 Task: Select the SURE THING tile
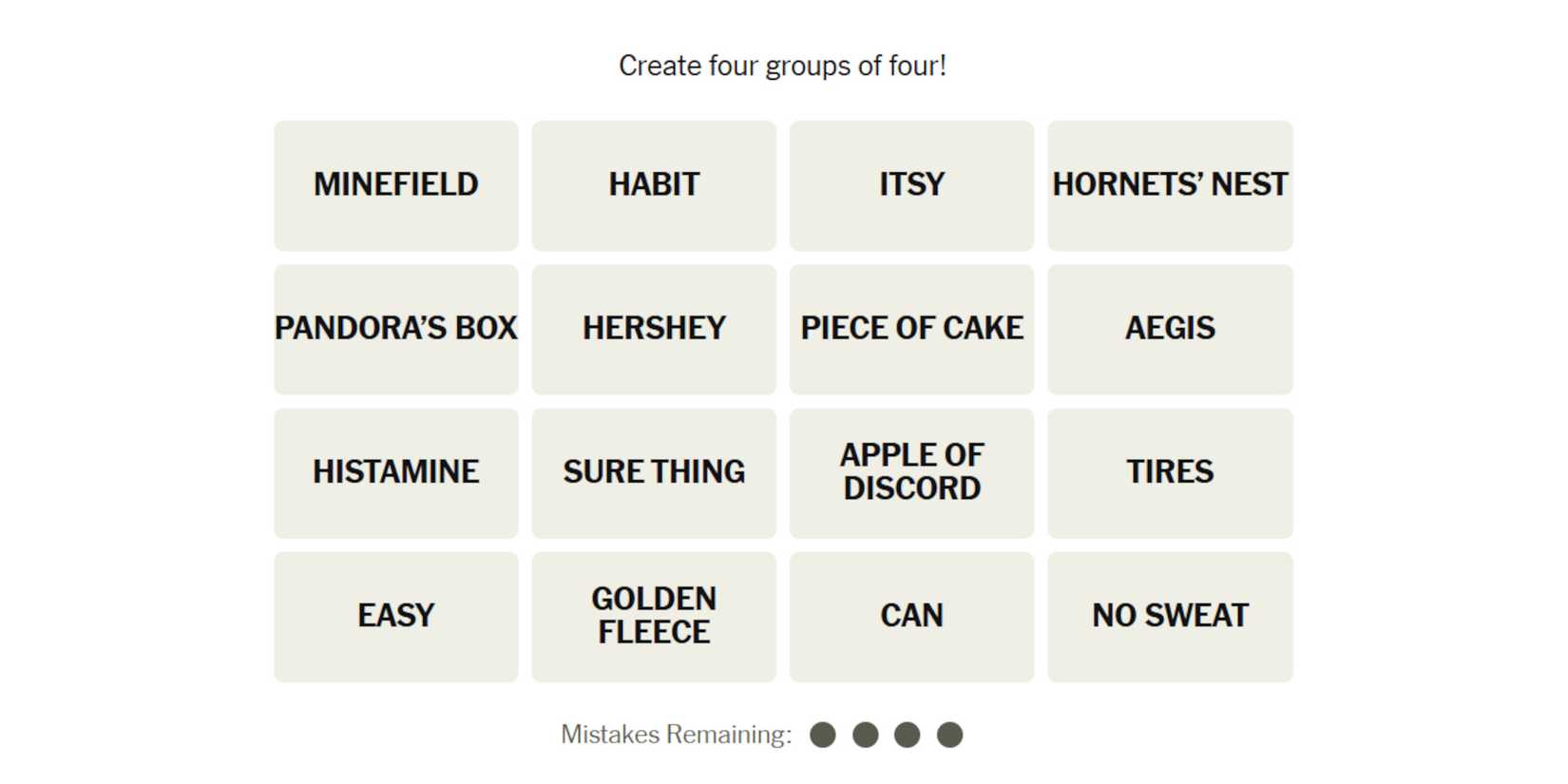point(654,472)
